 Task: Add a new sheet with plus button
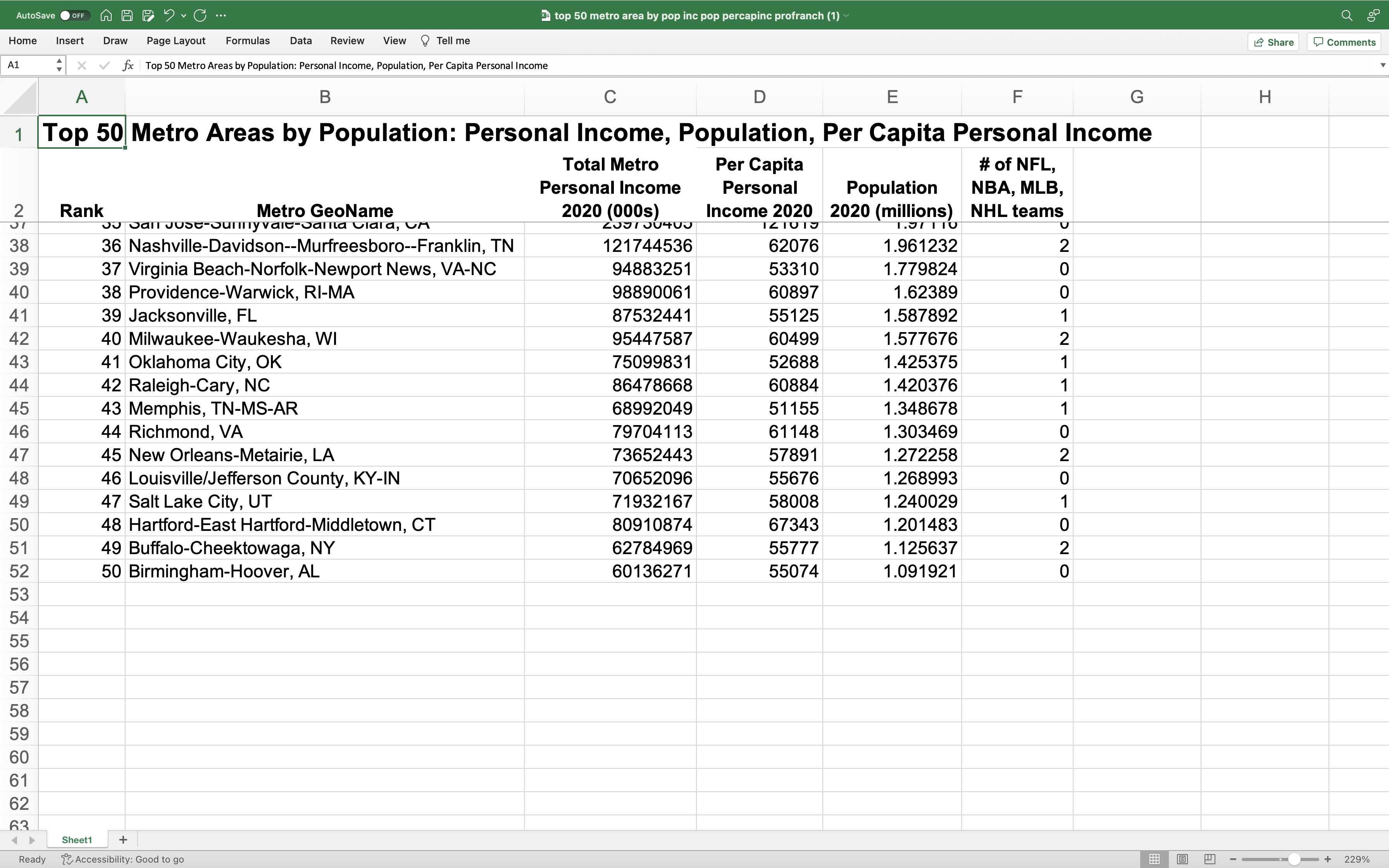[123, 840]
